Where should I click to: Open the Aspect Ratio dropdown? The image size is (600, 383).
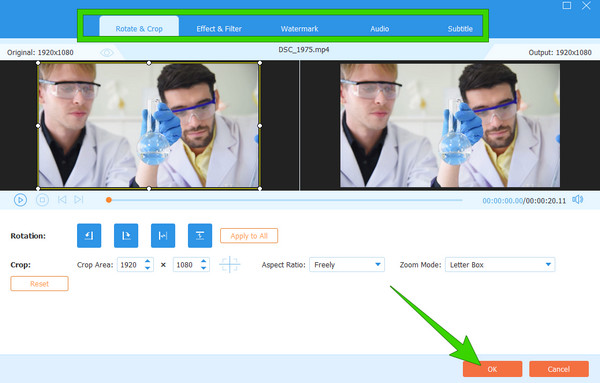point(347,264)
